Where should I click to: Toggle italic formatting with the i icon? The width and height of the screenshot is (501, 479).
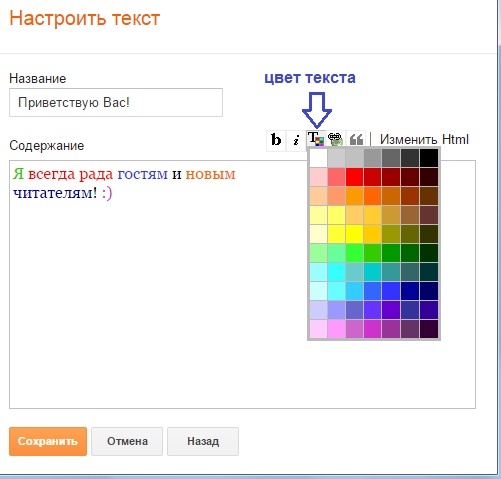coord(296,140)
